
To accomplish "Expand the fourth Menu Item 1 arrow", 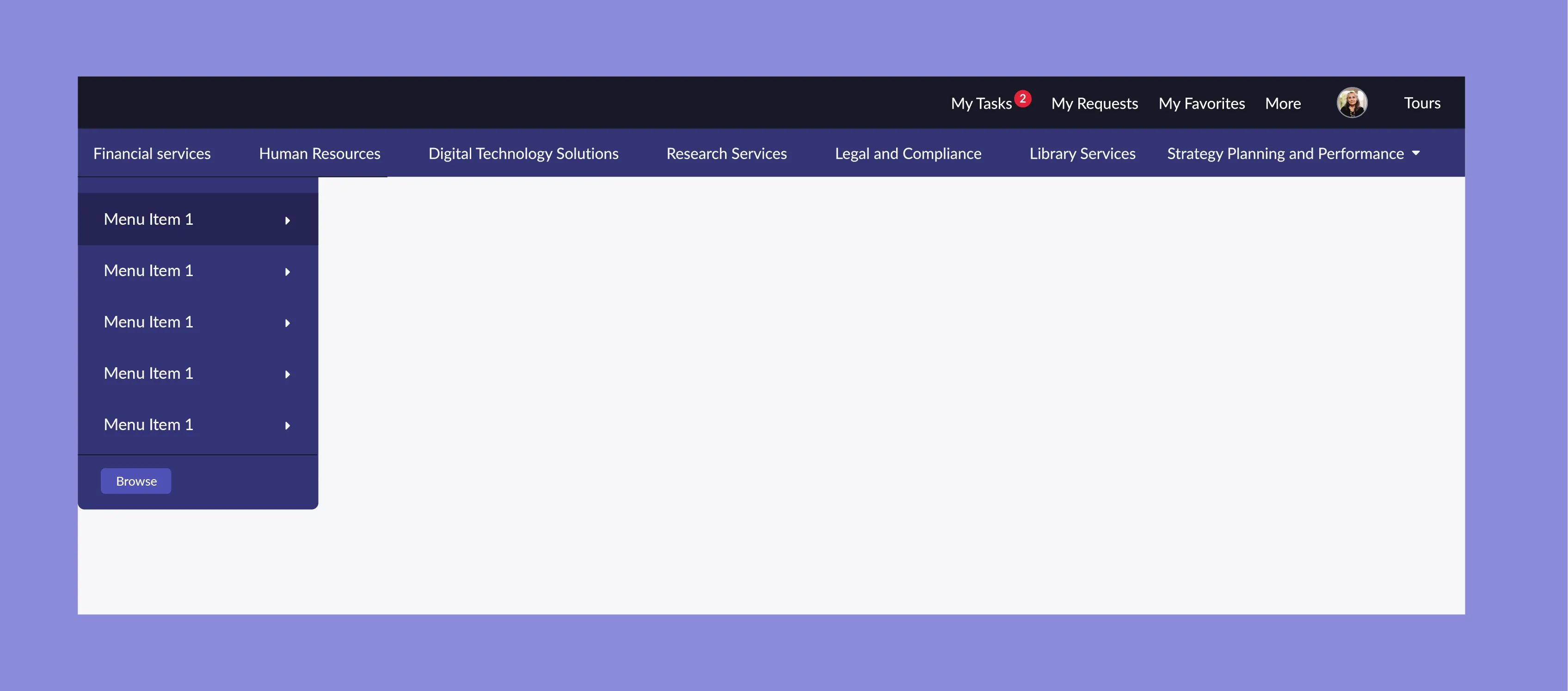I will tap(287, 375).
